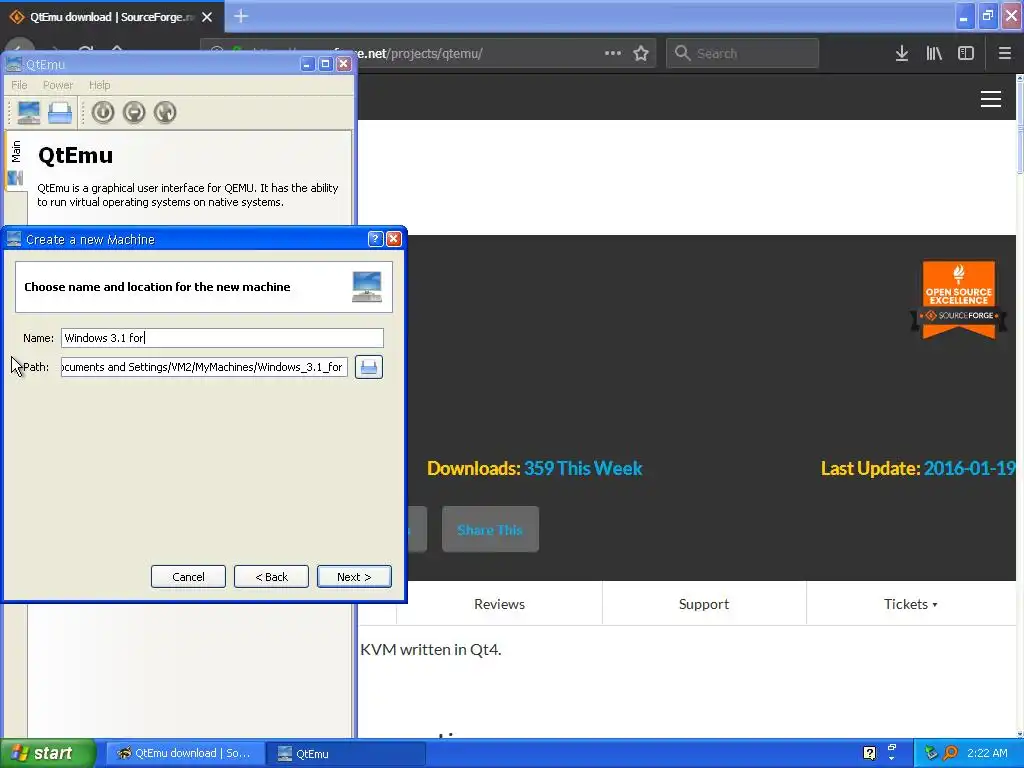Click the start power button in QtEmu toolbar
Screen dimensions: 1024x768
click(103, 112)
